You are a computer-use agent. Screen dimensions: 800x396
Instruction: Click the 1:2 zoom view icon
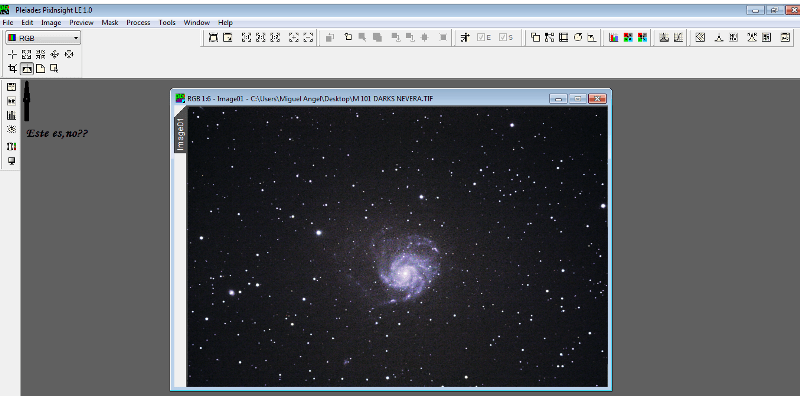click(276, 37)
